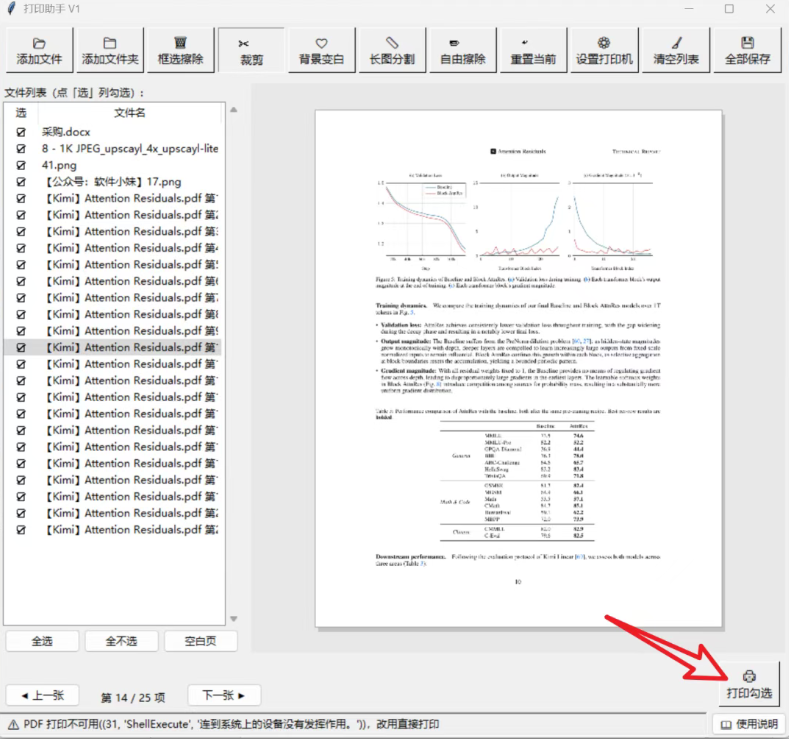The width and height of the screenshot is (789, 739).
Task: Toggle the checkbox for 41.png
Action: coord(21,165)
